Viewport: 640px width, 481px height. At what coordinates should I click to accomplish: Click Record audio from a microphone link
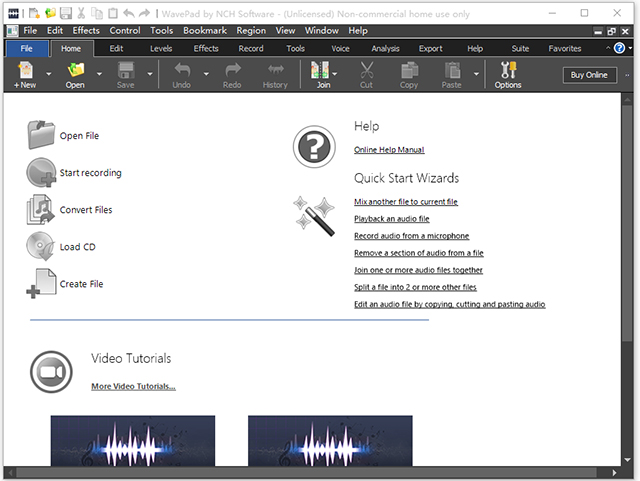click(x=411, y=236)
